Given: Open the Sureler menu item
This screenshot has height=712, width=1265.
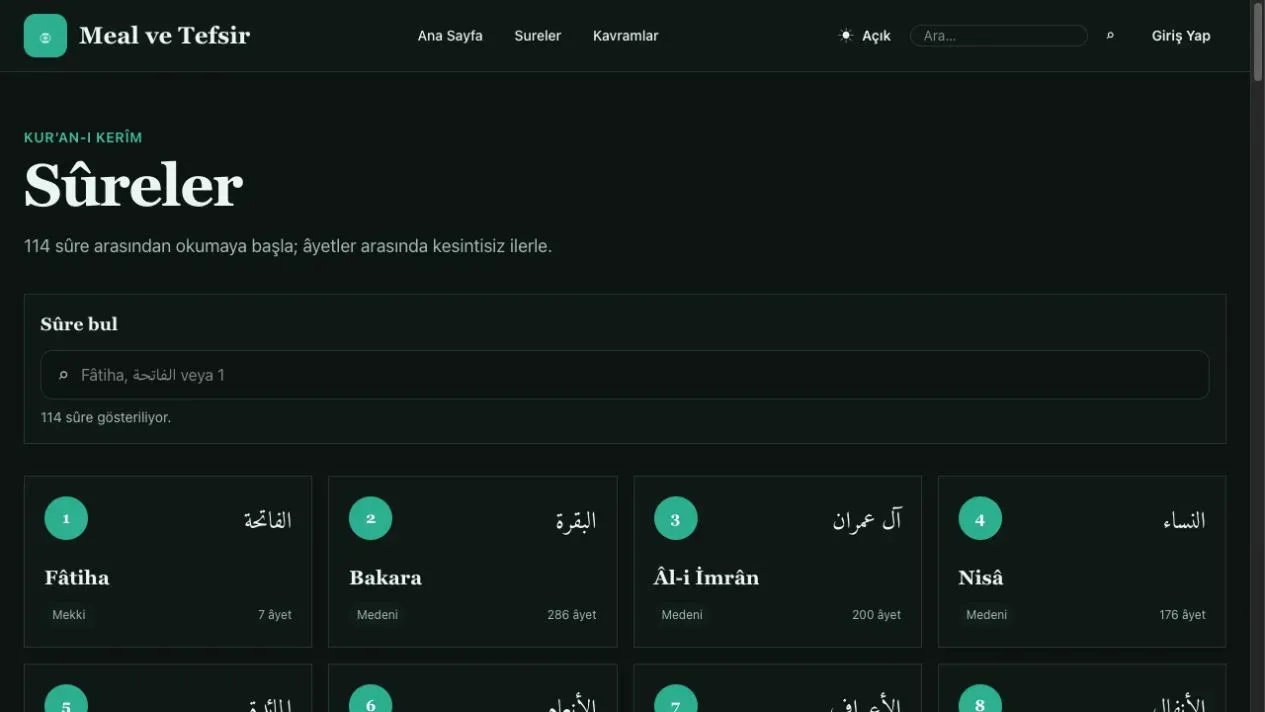Looking at the screenshot, I should (x=538, y=36).
